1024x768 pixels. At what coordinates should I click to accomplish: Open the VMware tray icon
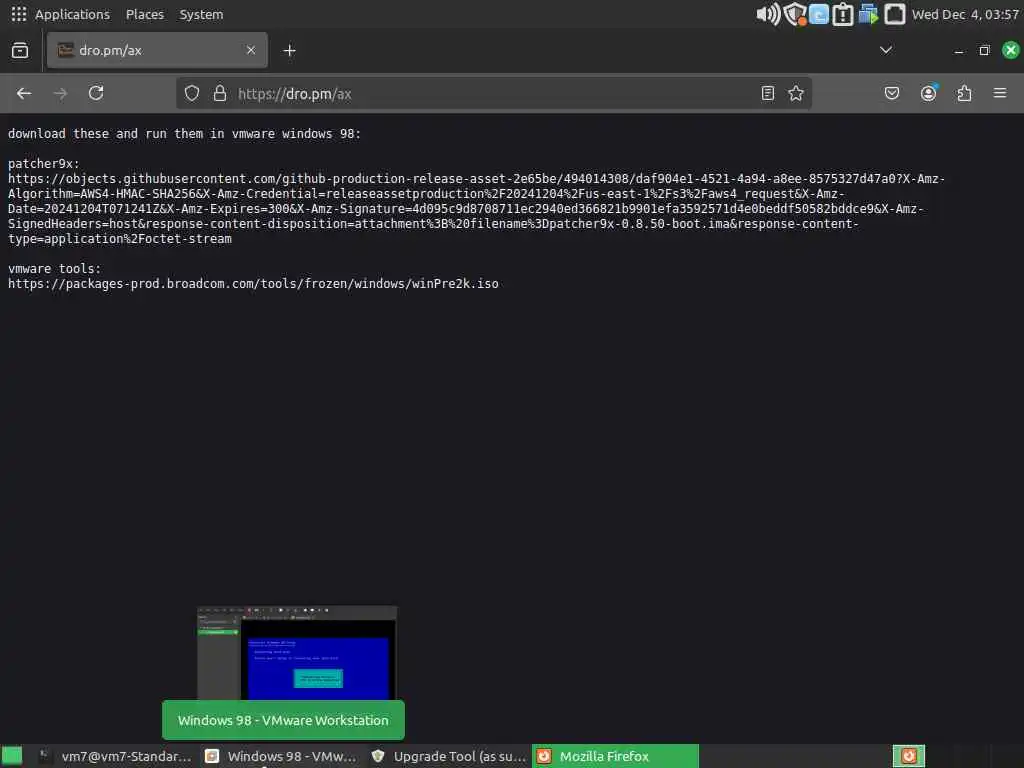coord(869,14)
